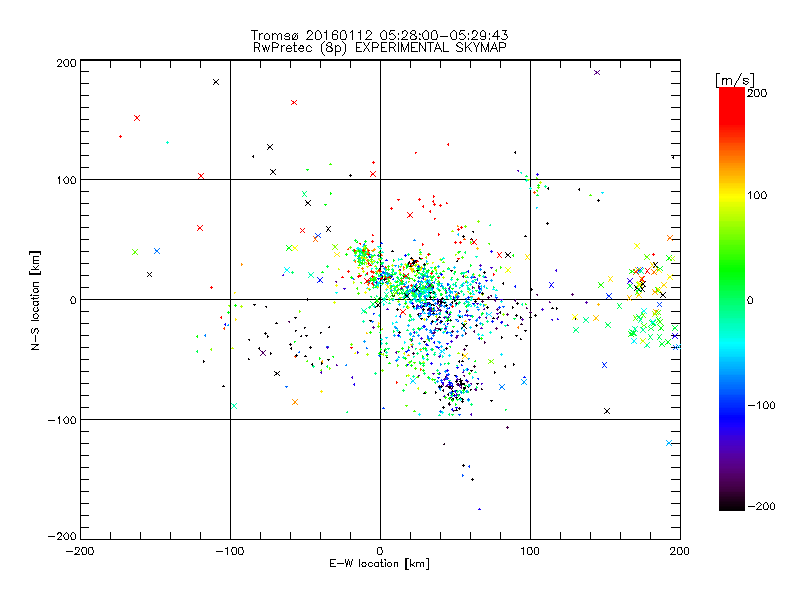The height and width of the screenshot is (600, 800).
Task: Select the 'N-S location [km]' axis label
Action: (x=35, y=300)
